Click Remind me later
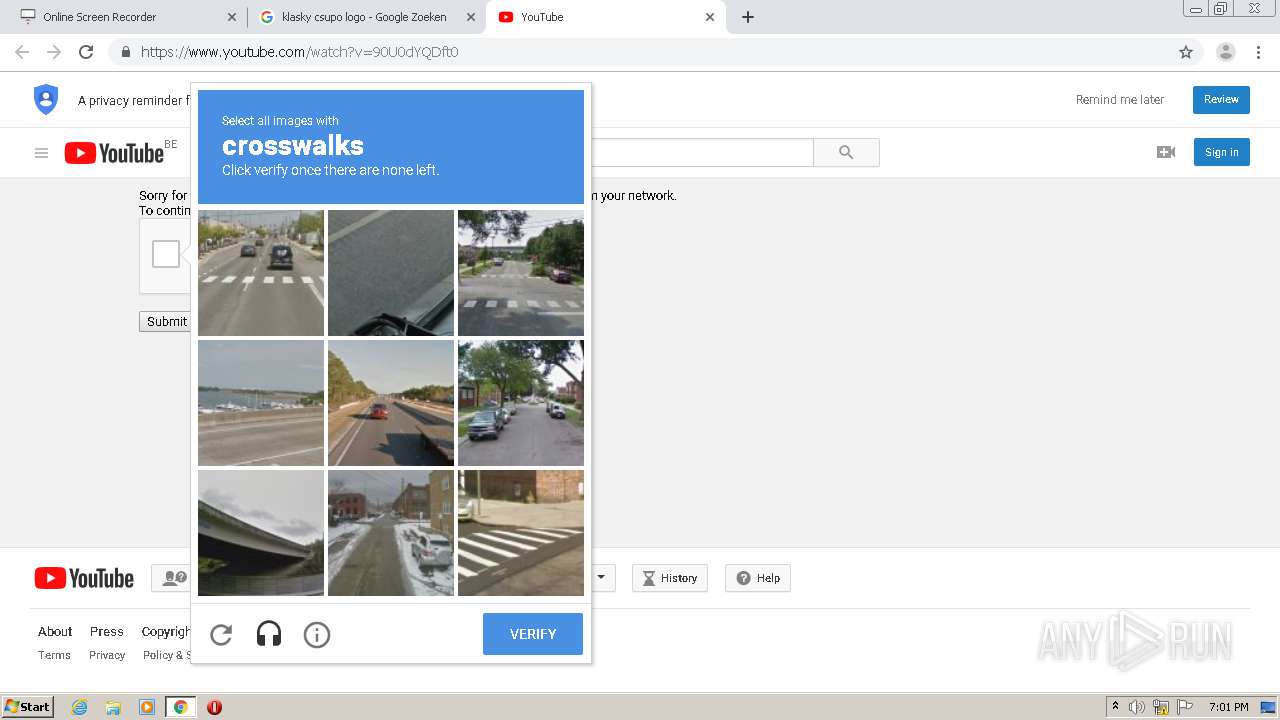The height and width of the screenshot is (720, 1280). tap(1120, 100)
